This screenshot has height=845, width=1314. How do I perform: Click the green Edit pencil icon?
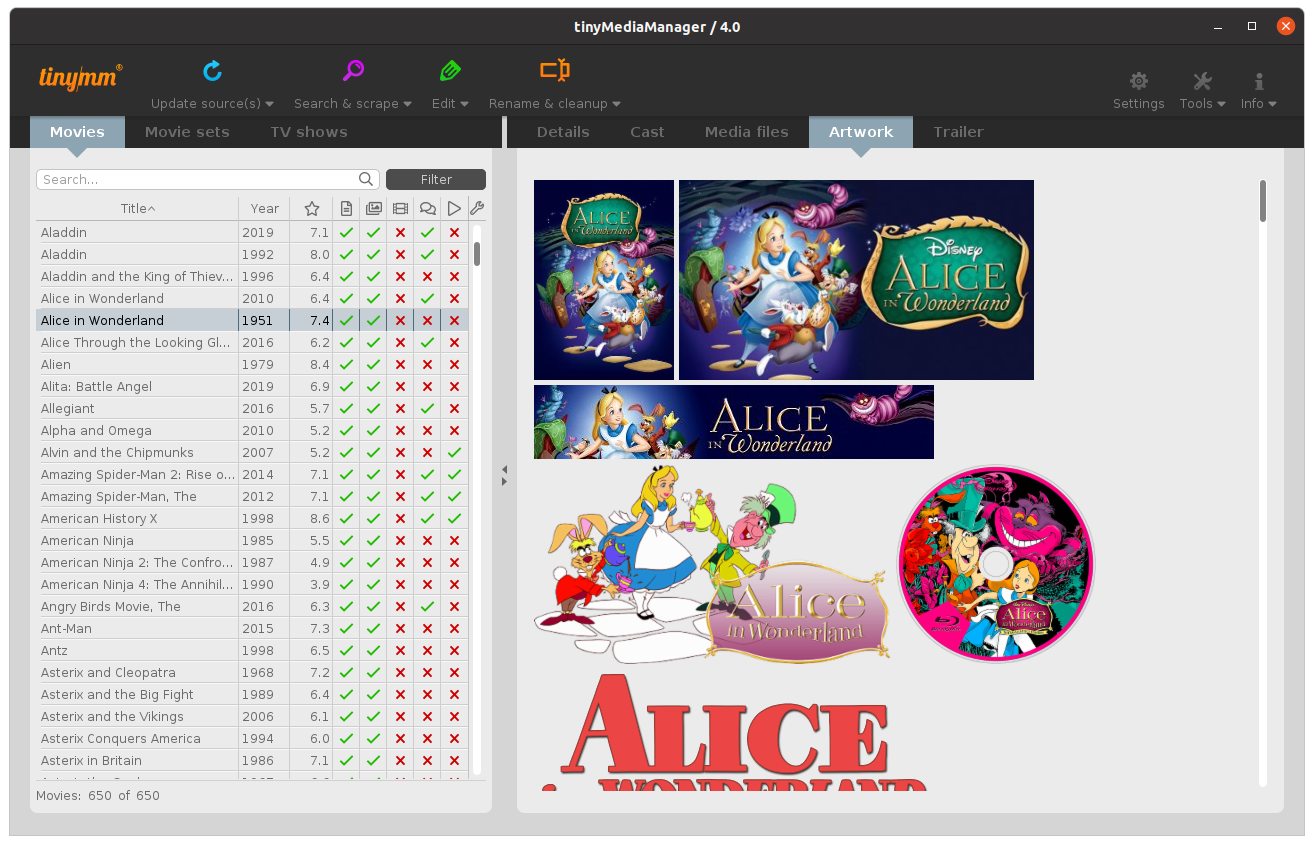coord(449,71)
